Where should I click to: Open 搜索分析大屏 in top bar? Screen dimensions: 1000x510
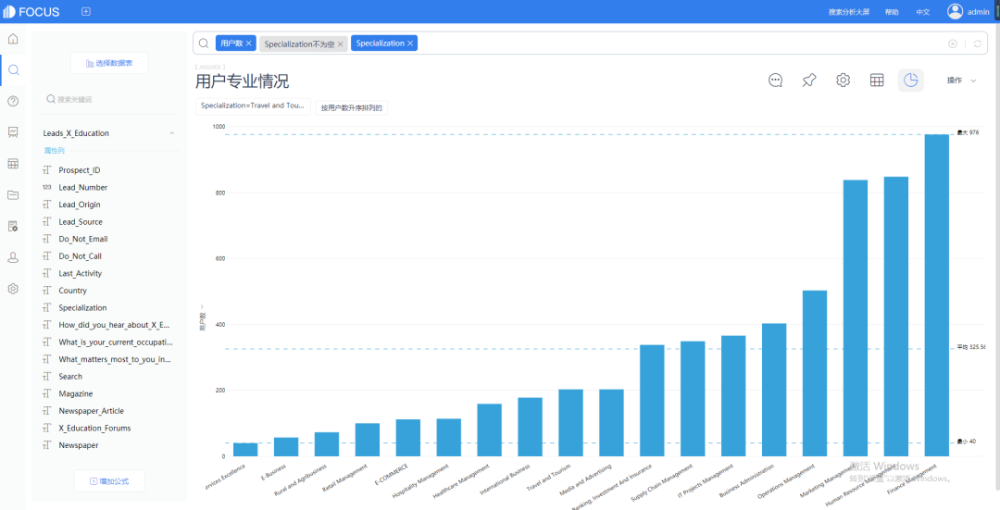849,12
